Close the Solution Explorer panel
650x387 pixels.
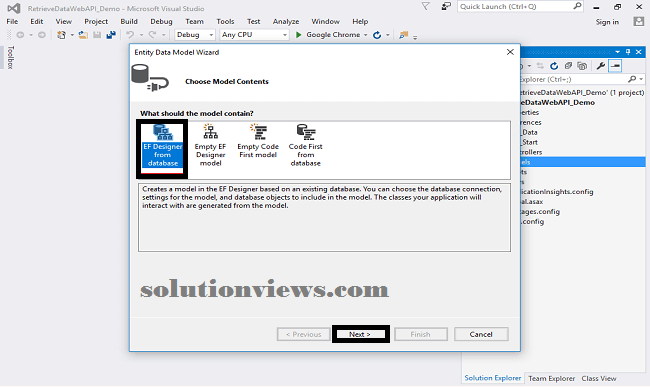[x=639, y=52]
